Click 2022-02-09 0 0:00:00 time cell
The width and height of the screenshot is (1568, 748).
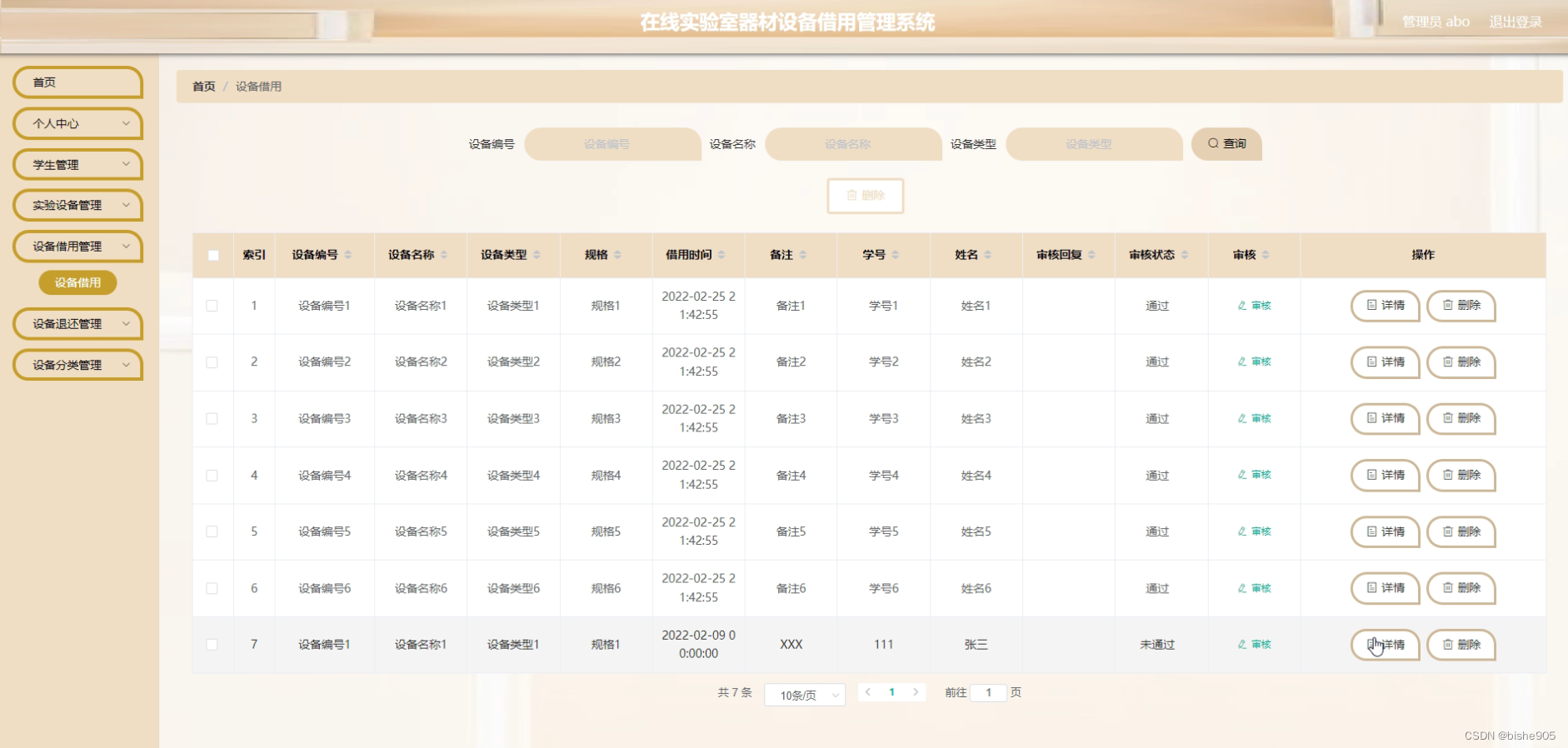tap(698, 645)
